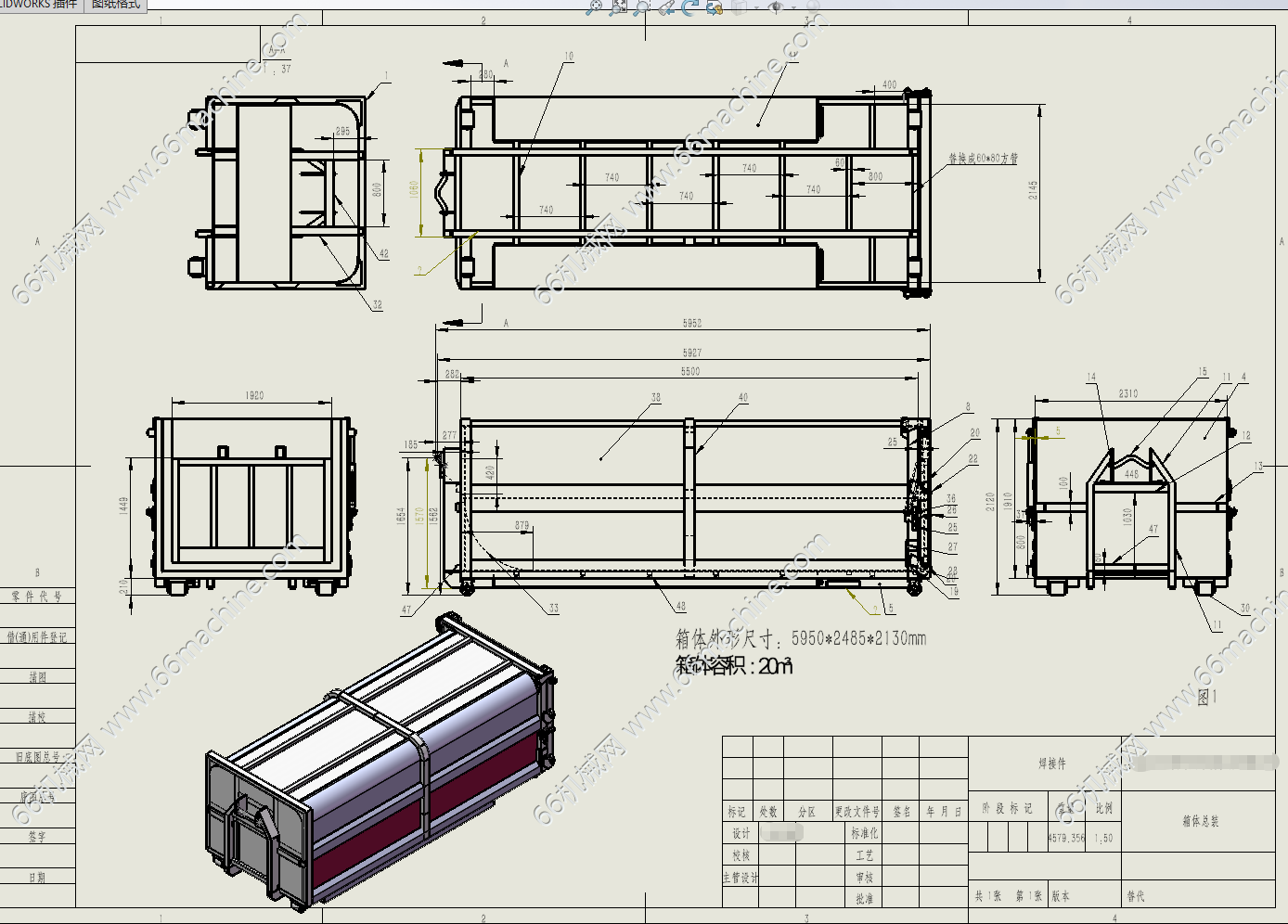Select the 箱体总装 title text
This screenshot has width=1288, height=924.
[x=1201, y=821]
